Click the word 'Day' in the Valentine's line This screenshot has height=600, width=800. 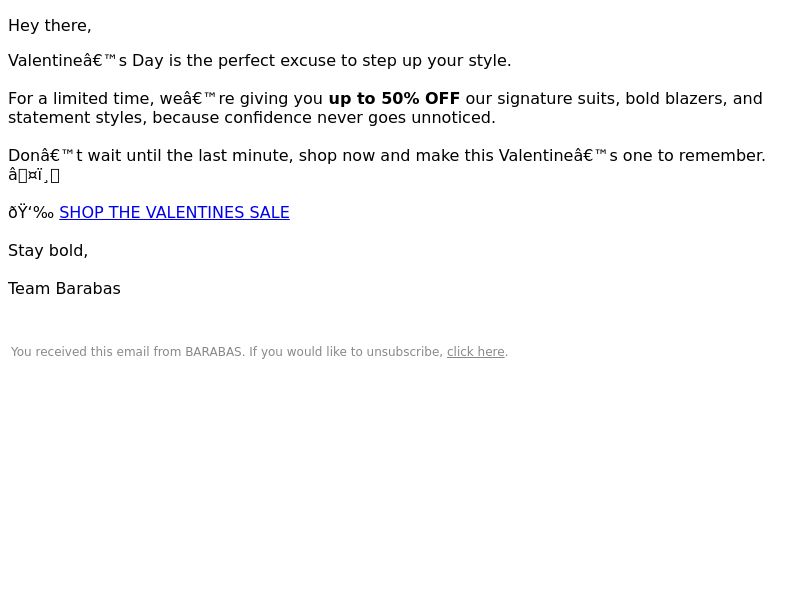pyautogui.click(x=147, y=61)
